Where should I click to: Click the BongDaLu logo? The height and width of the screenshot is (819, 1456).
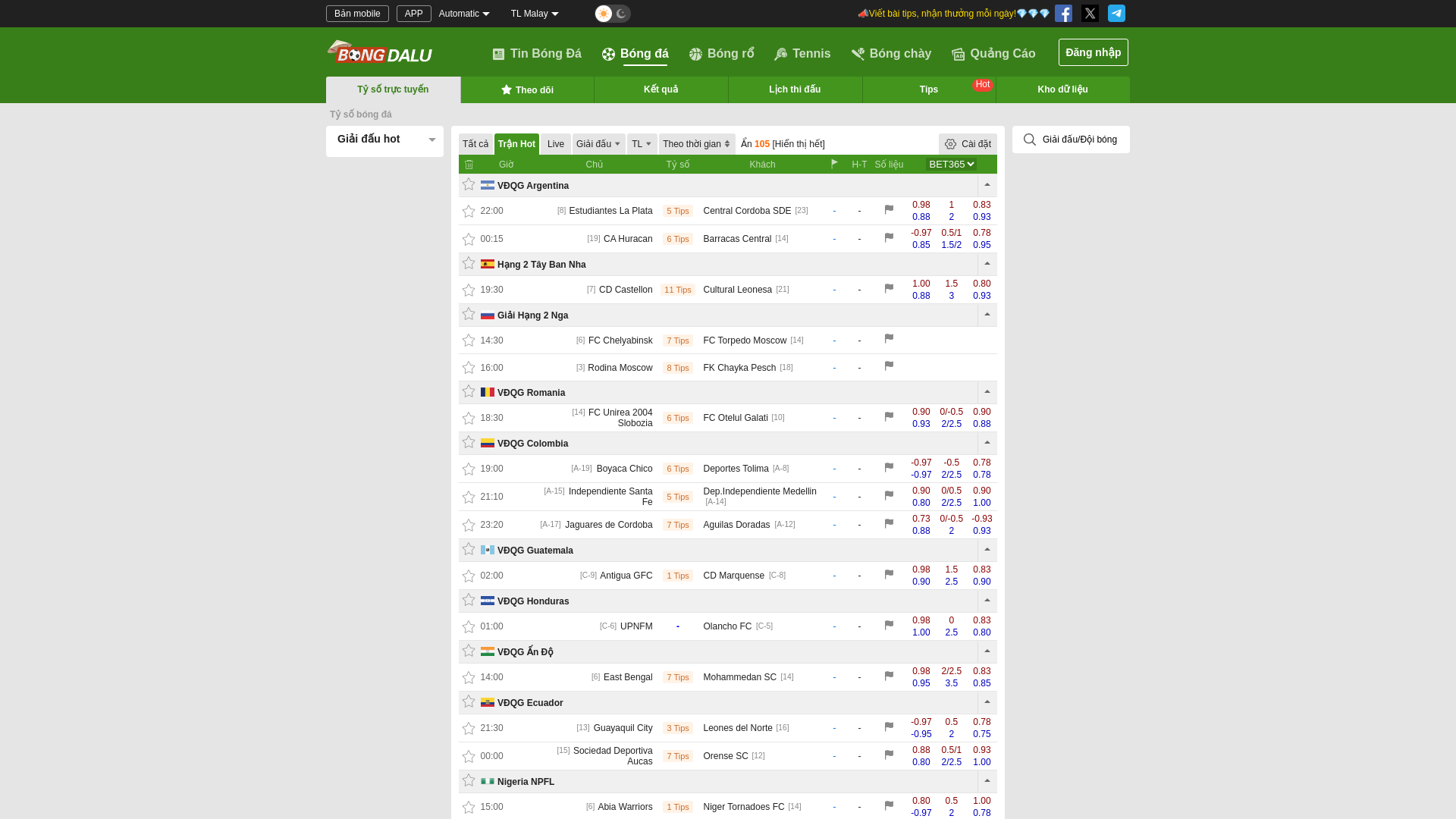tap(380, 52)
